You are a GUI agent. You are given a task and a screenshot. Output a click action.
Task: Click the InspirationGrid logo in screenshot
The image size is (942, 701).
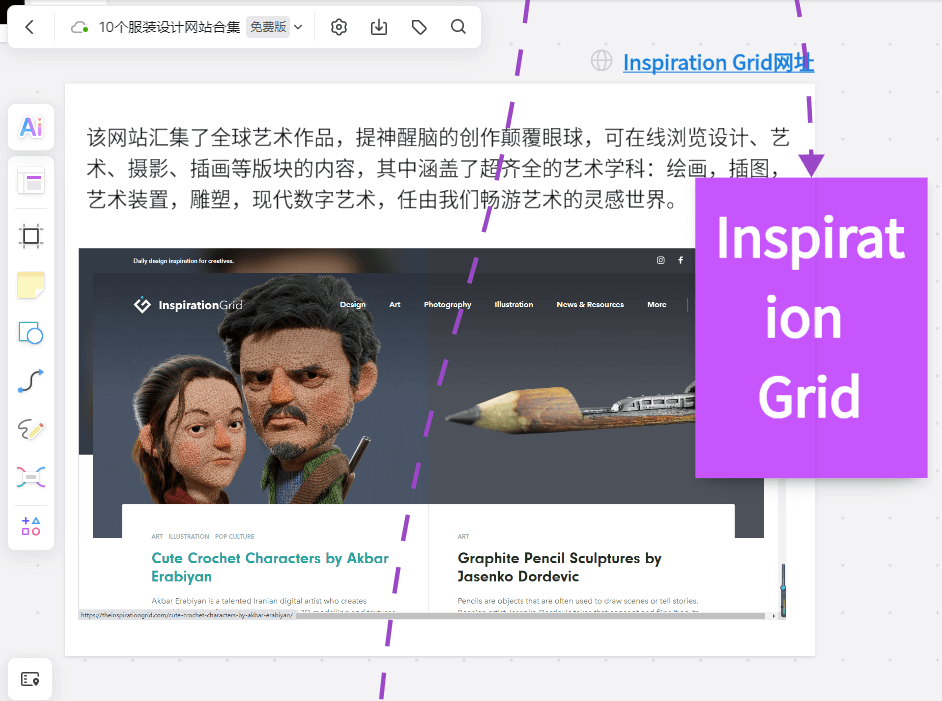pyautogui.click(x=188, y=305)
